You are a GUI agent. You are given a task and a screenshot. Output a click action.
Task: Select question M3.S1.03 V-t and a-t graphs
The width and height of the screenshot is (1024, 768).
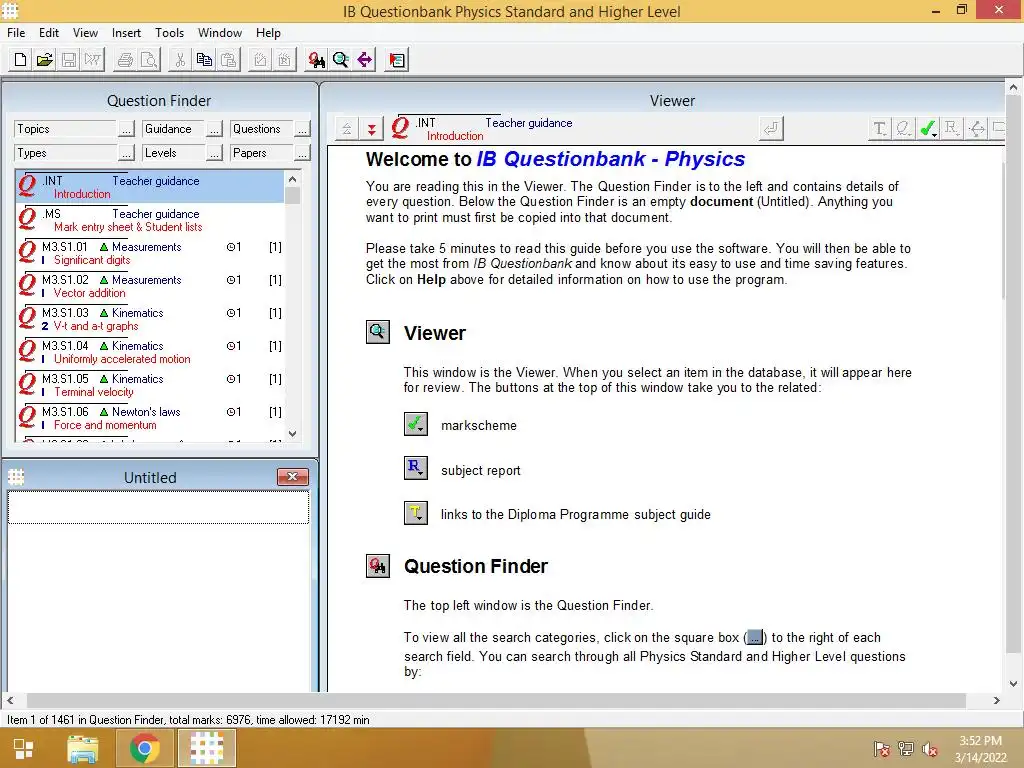click(x=150, y=319)
